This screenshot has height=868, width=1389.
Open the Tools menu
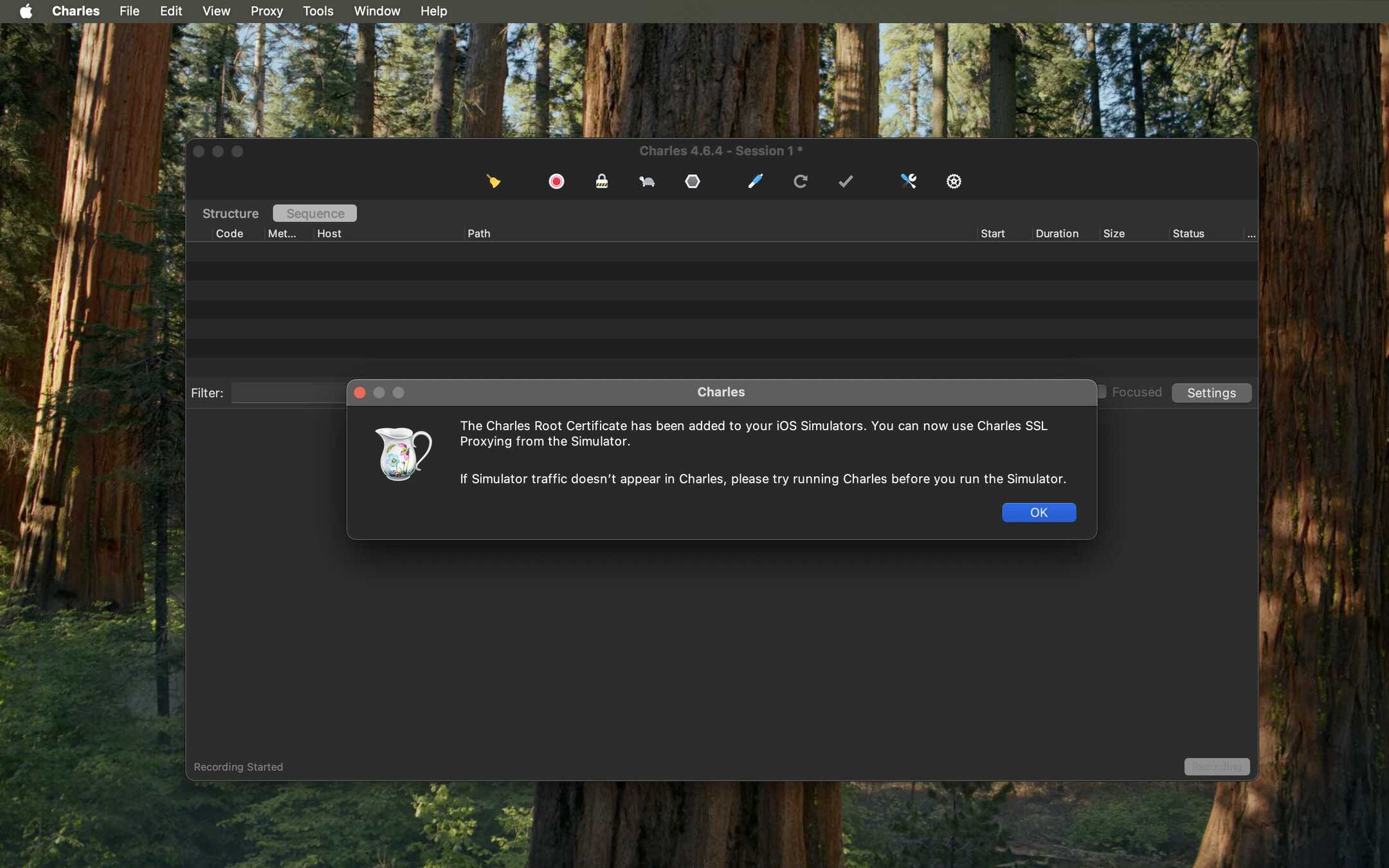318,11
